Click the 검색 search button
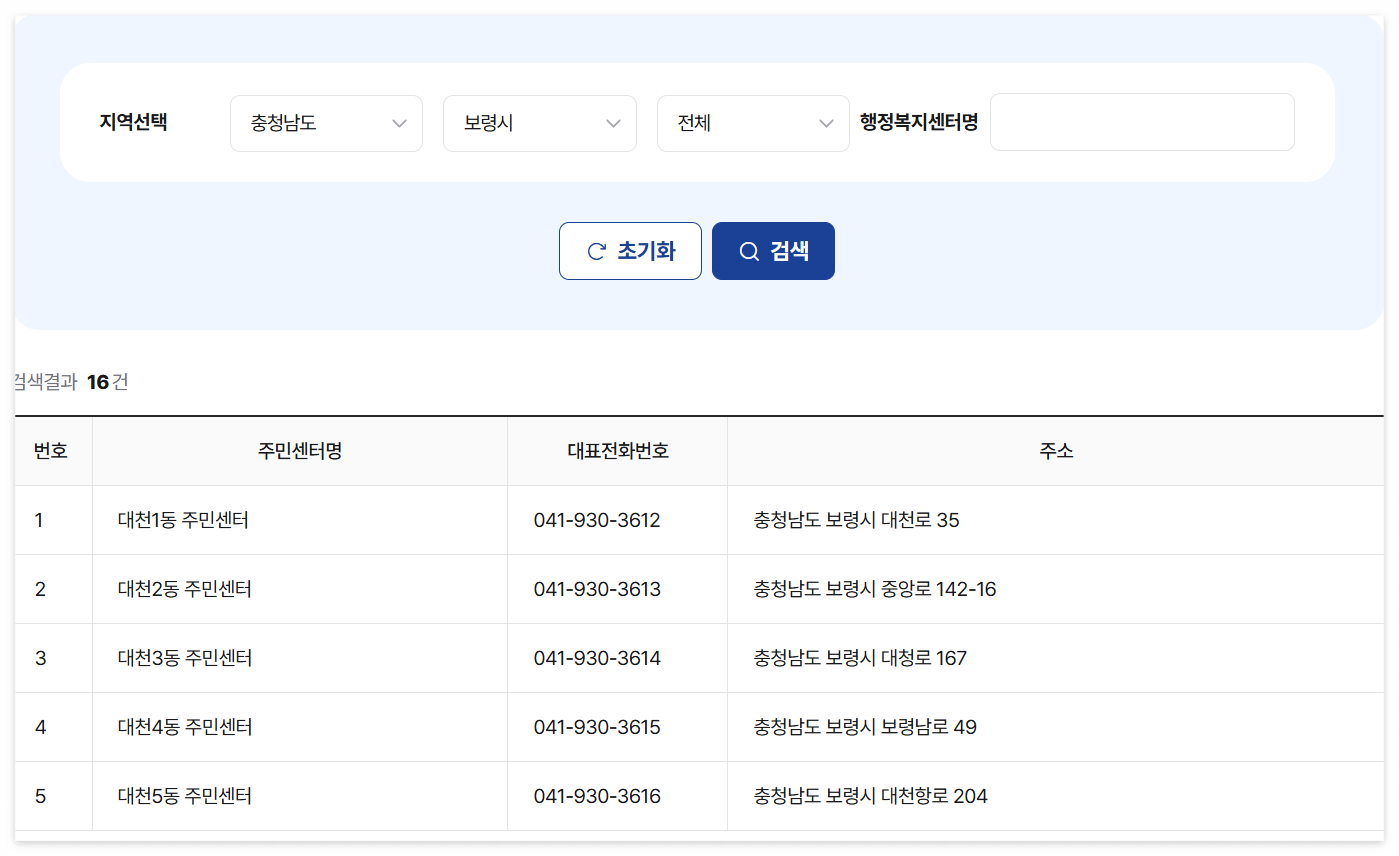The width and height of the screenshot is (1399, 856). (773, 251)
